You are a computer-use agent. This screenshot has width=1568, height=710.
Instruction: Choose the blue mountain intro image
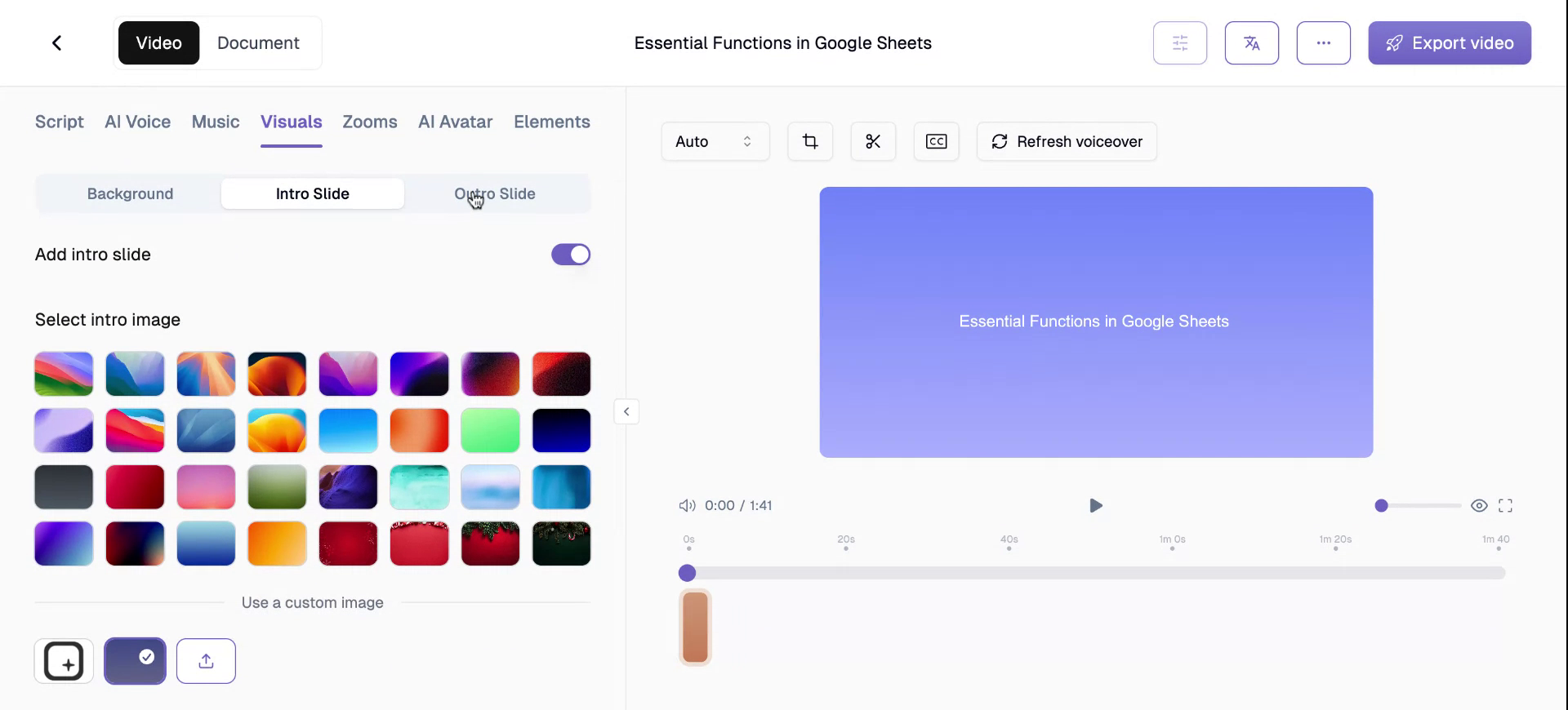point(135,374)
